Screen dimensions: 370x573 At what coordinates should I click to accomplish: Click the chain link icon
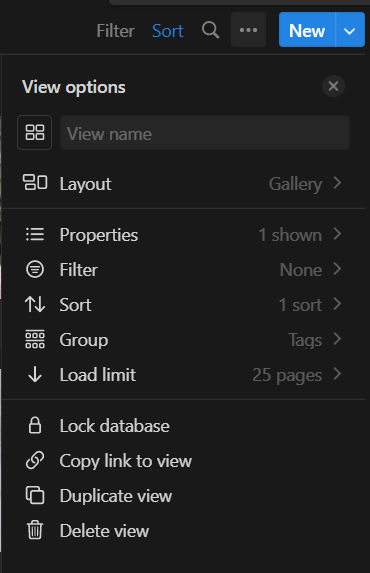[x=35, y=460]
